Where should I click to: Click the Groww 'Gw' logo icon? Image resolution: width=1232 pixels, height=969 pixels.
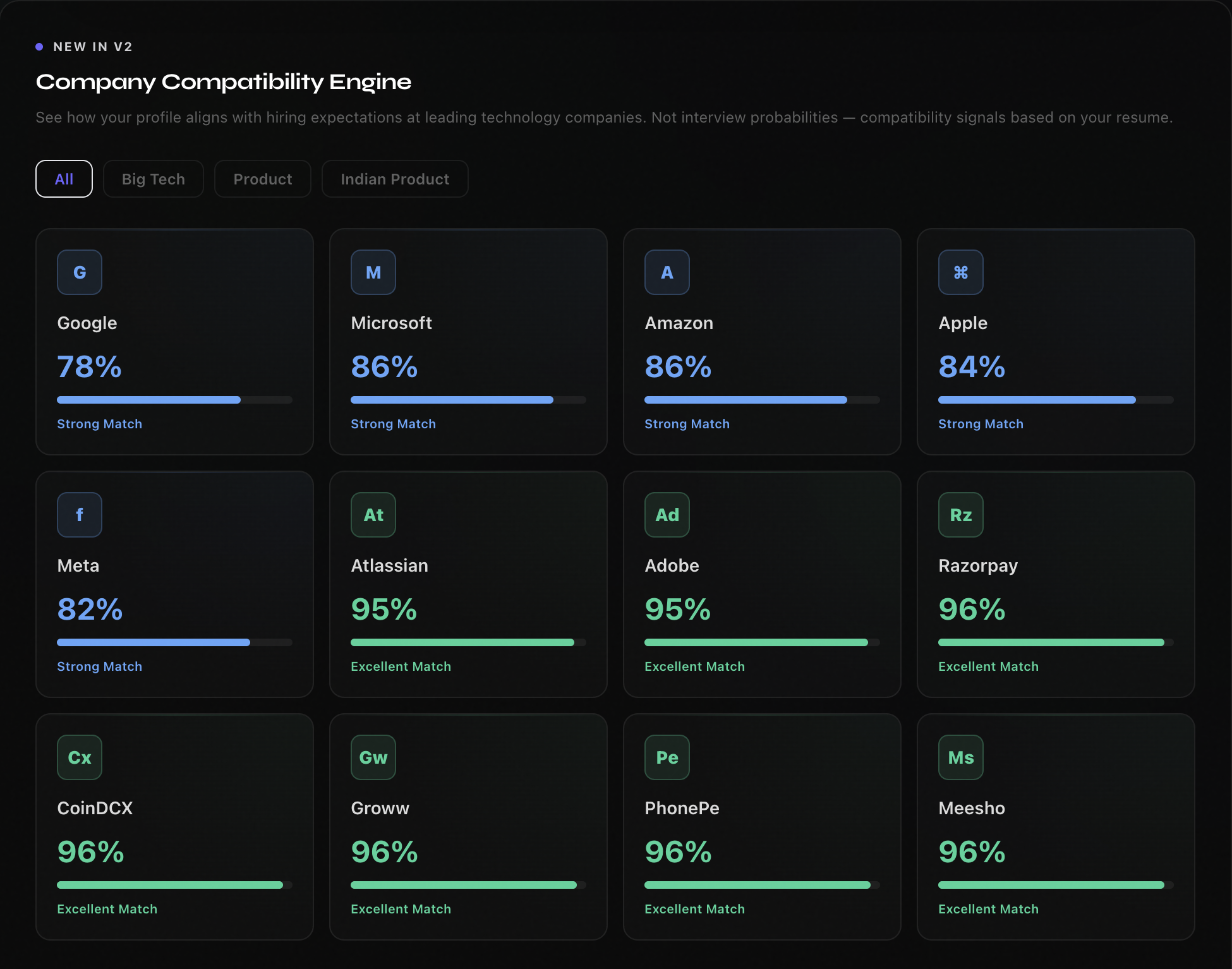pos(373,757)
